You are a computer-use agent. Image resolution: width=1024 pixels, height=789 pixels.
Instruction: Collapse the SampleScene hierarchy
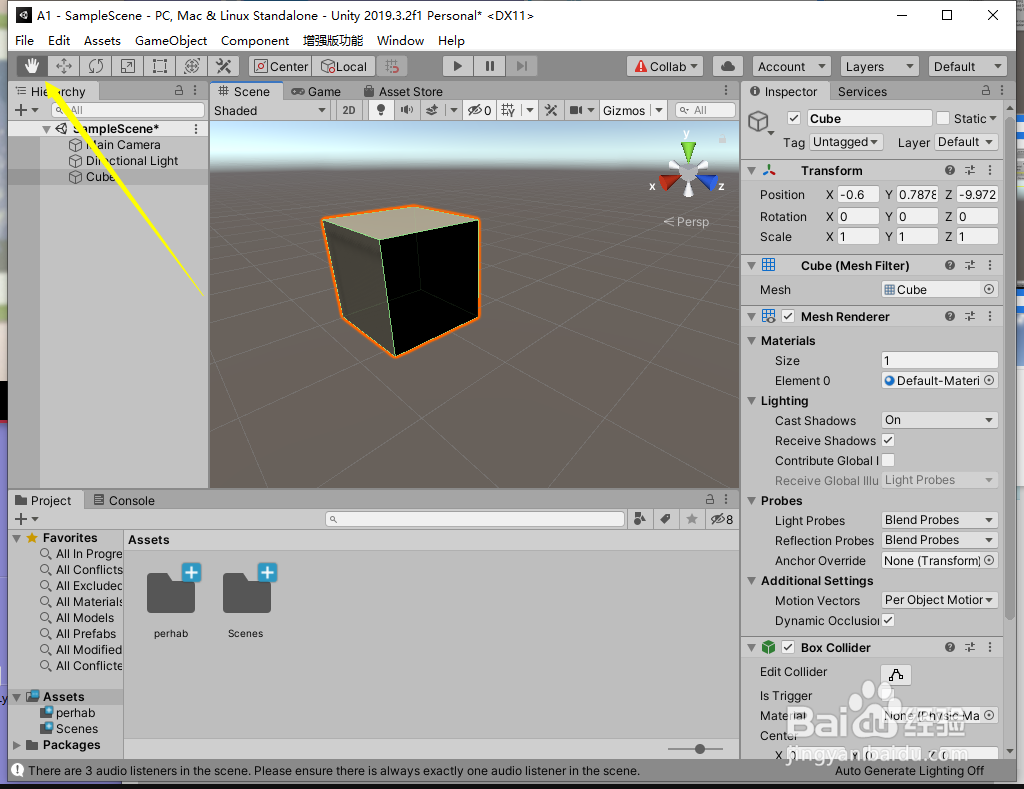coord(46,129)
